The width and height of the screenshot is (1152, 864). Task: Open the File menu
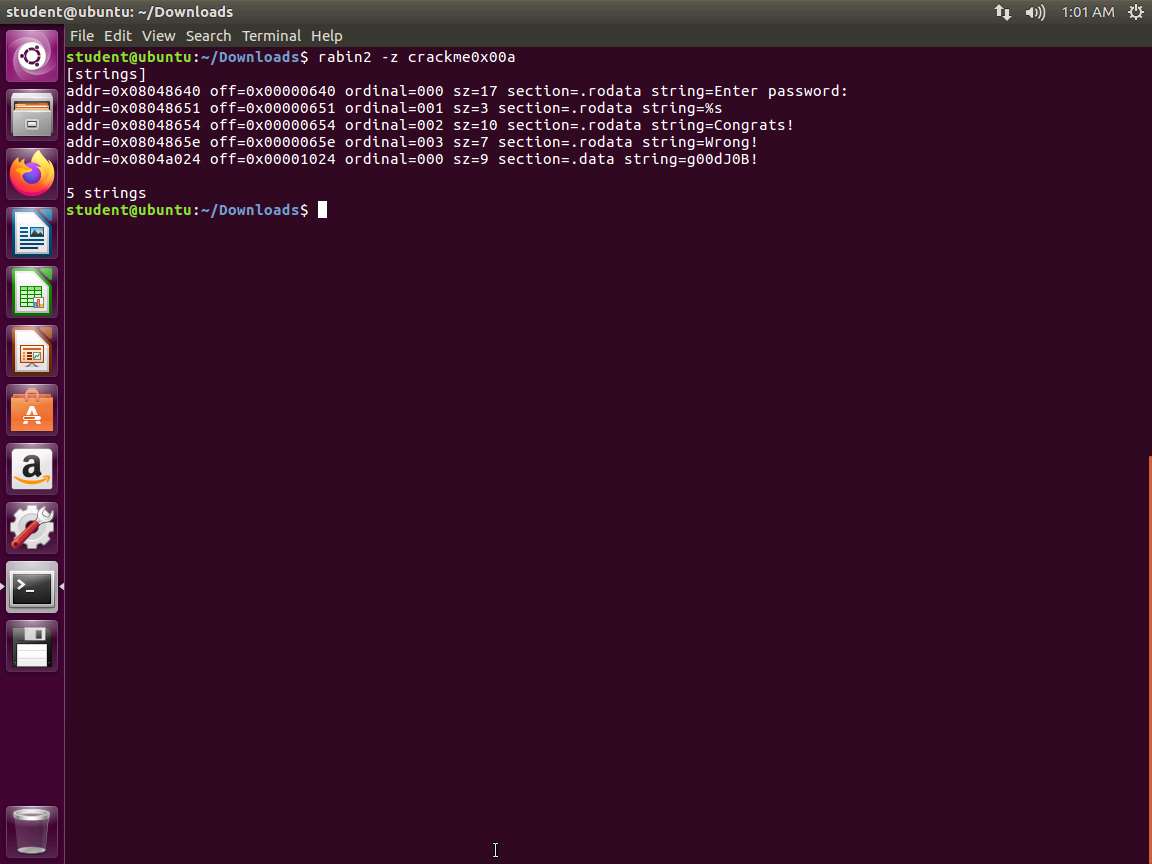pyautogui.click(x=81, y=36)
